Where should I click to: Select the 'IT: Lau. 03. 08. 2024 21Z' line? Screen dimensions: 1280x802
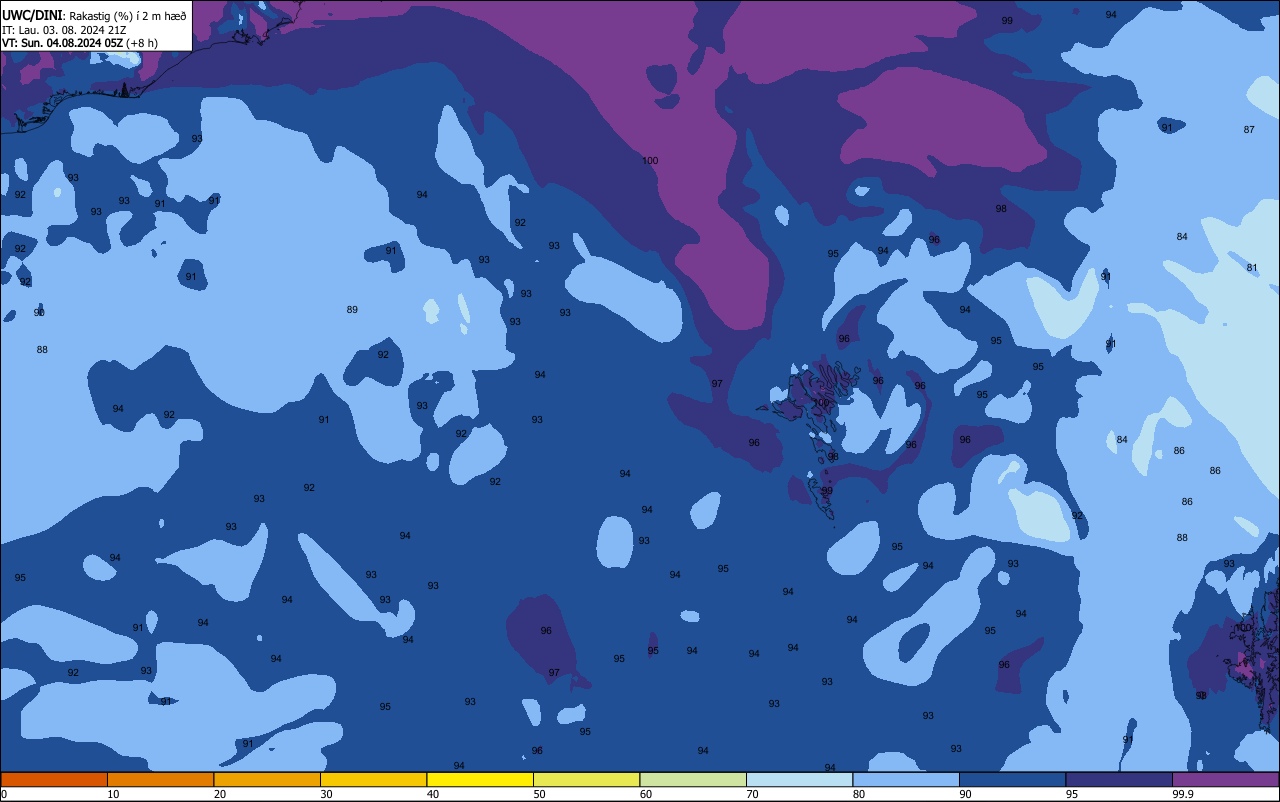point(64,30)
